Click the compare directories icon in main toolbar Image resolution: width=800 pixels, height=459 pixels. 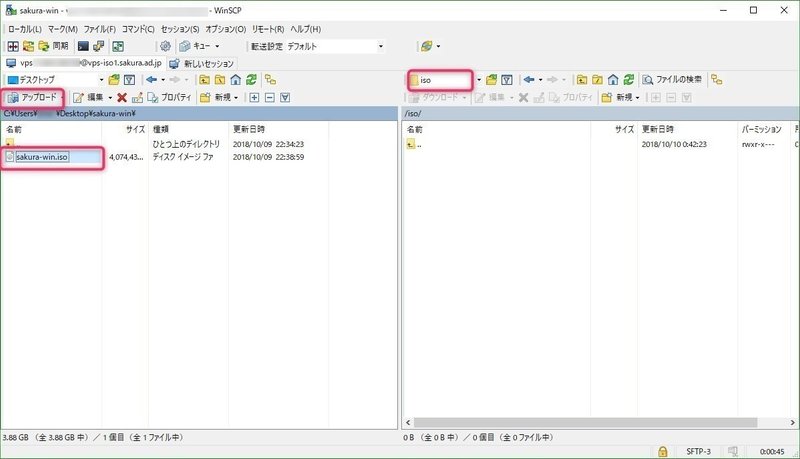[13, 46]
